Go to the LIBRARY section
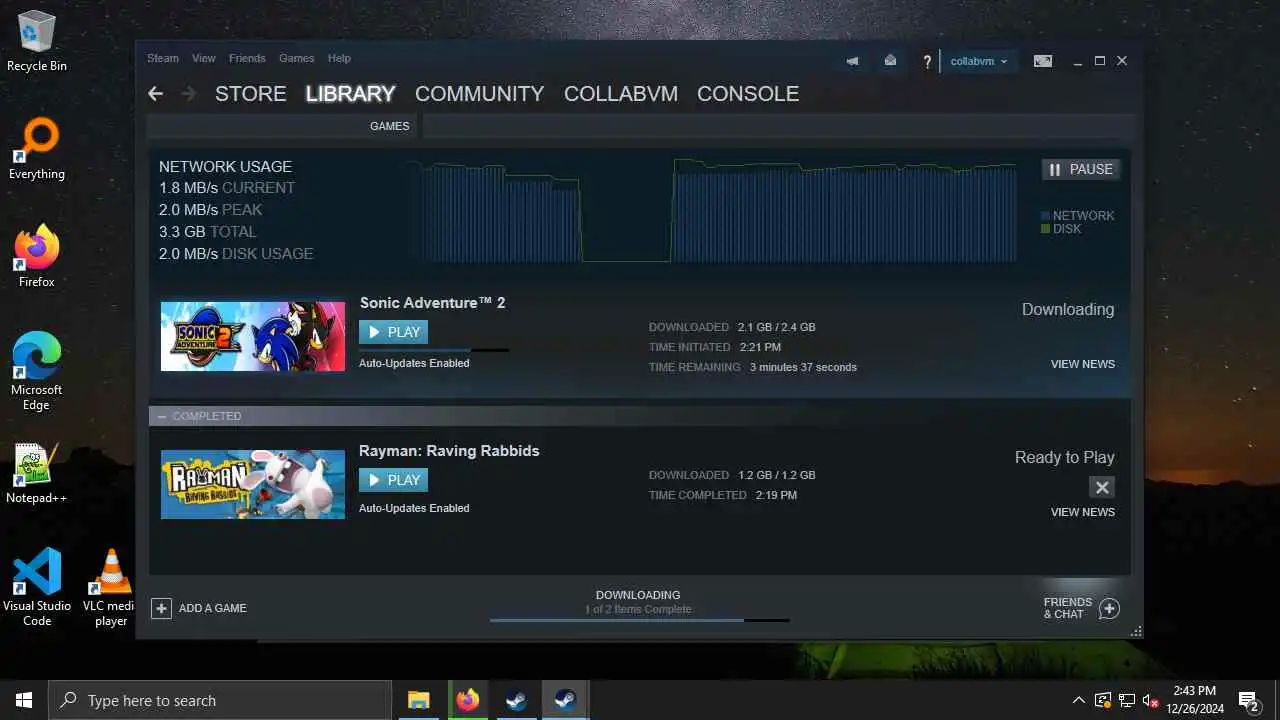 pyautogui.click(x=350, y=94)
